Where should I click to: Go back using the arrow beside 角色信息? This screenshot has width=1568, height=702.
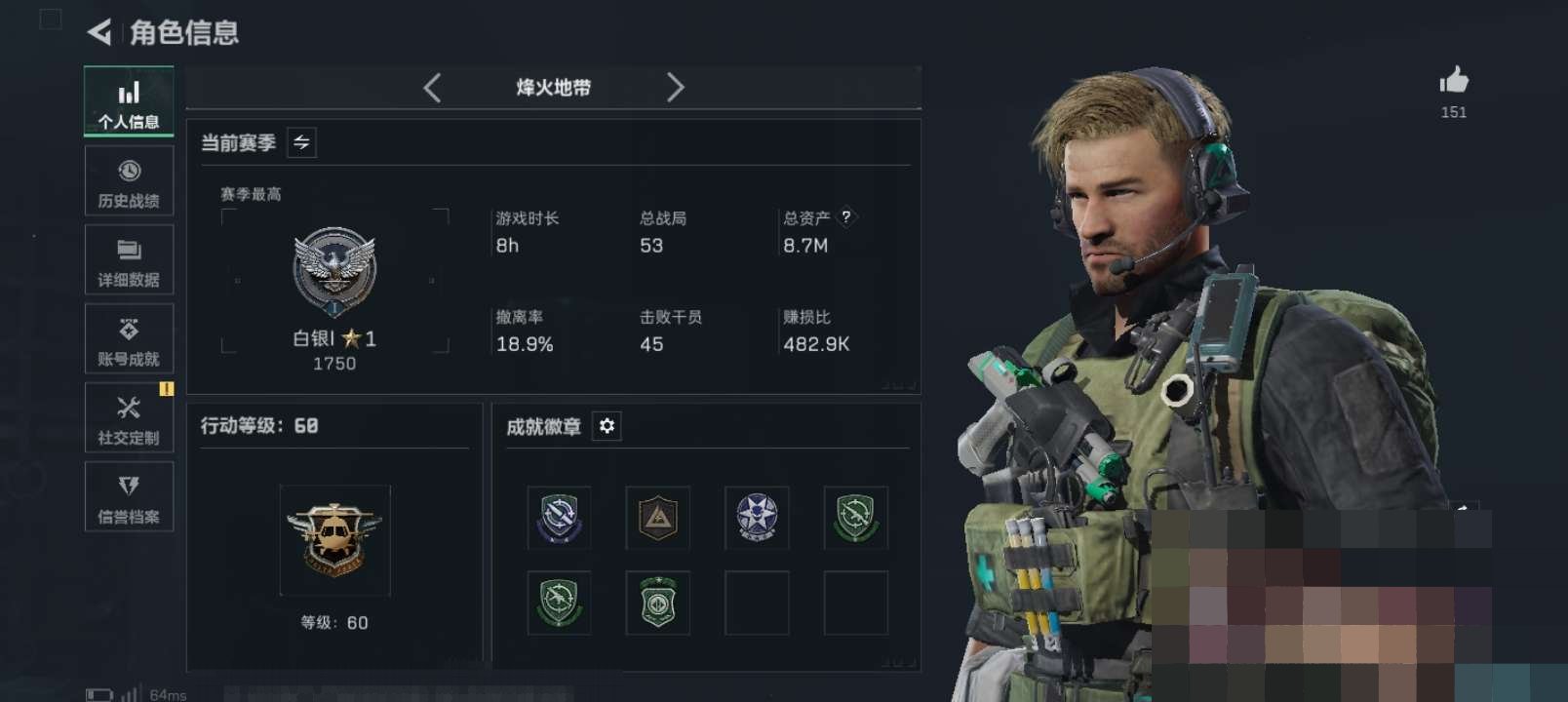point(99,32)
